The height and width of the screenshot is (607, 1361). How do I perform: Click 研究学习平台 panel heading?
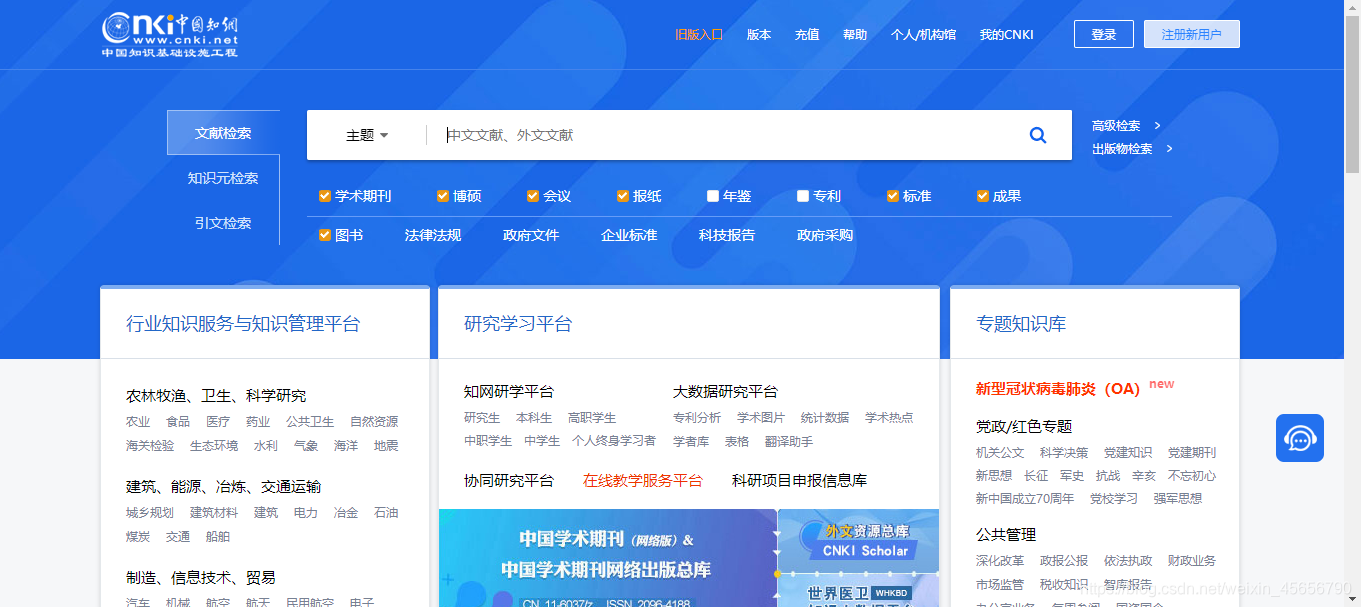tap(518, 323)
